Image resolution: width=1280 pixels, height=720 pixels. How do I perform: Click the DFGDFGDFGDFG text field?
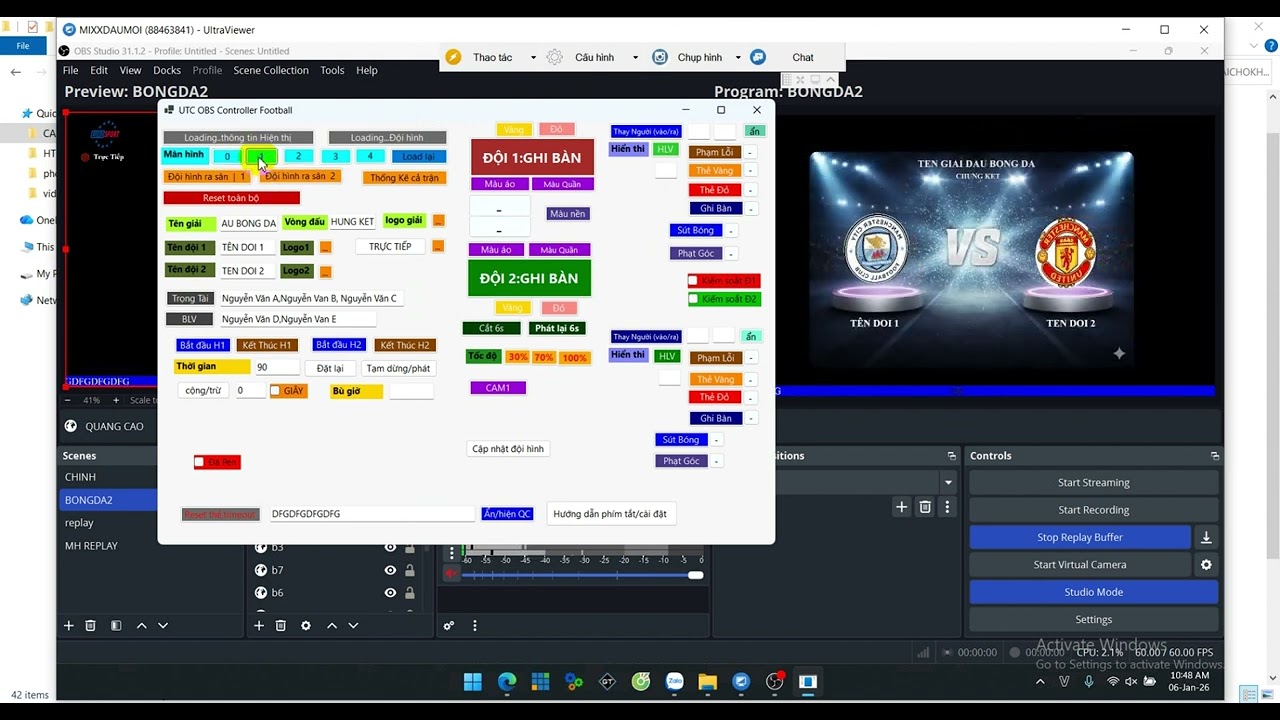click(371, 514)
